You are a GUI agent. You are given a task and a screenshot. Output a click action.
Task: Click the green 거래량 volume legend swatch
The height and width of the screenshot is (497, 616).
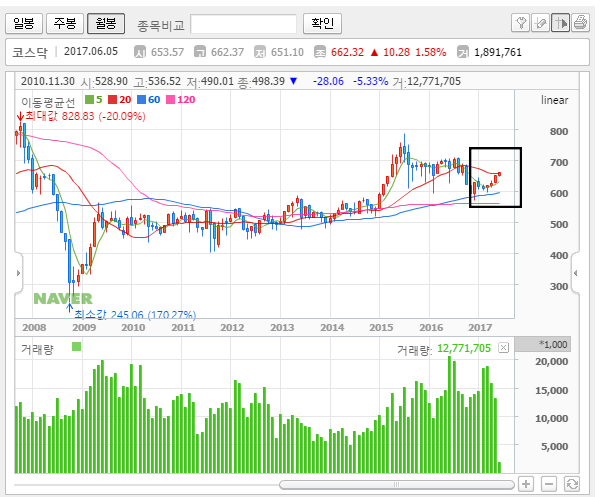pyautogui.click(x=77, y=347)
